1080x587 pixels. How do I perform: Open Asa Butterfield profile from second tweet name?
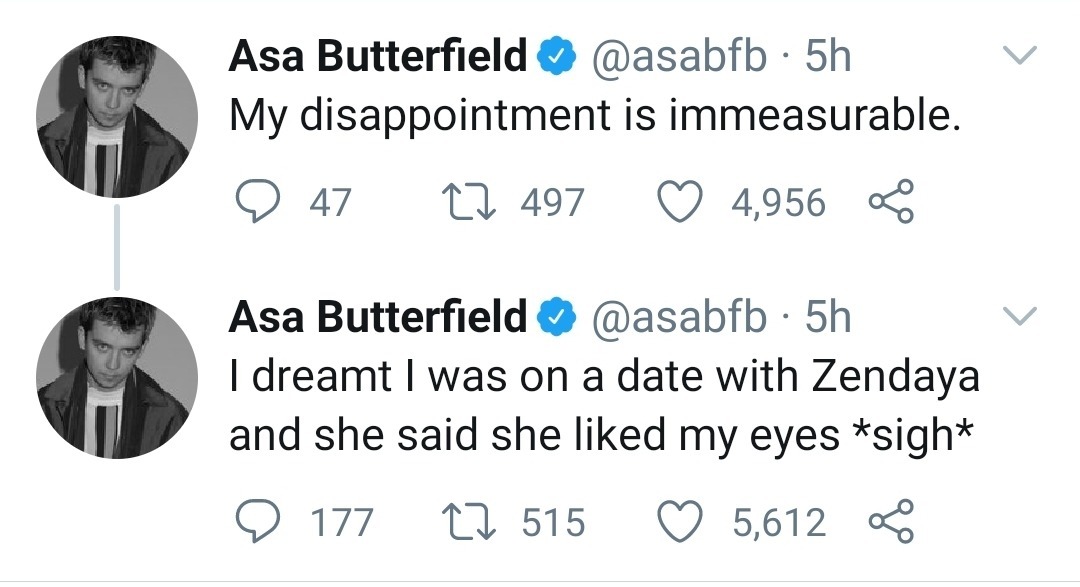tap(377, 316)
